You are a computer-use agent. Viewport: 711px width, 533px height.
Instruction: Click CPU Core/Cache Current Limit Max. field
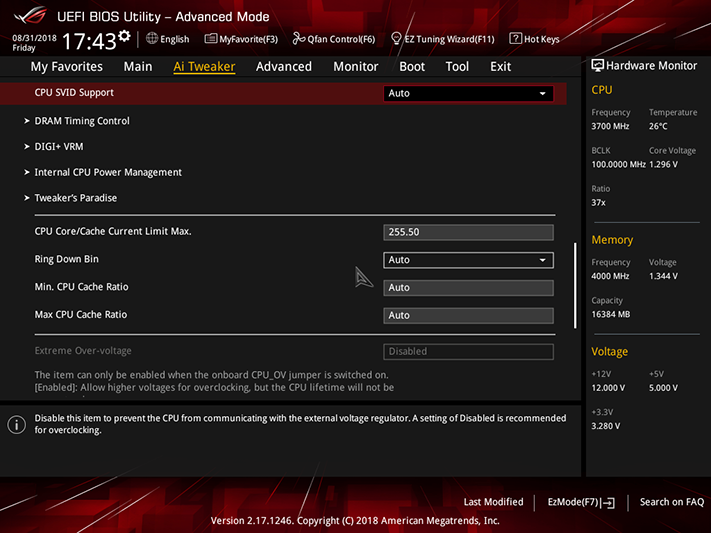468,232
